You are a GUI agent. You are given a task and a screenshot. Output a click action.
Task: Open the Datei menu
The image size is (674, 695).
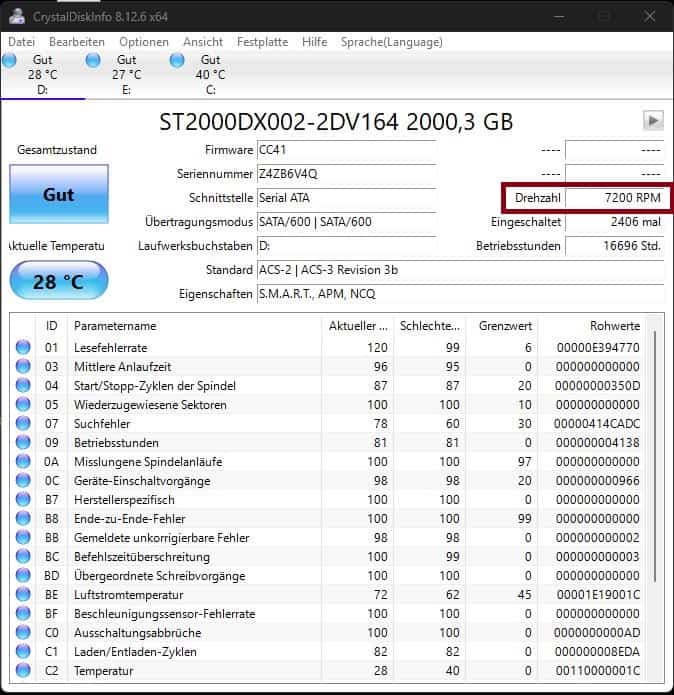[21, 42]
